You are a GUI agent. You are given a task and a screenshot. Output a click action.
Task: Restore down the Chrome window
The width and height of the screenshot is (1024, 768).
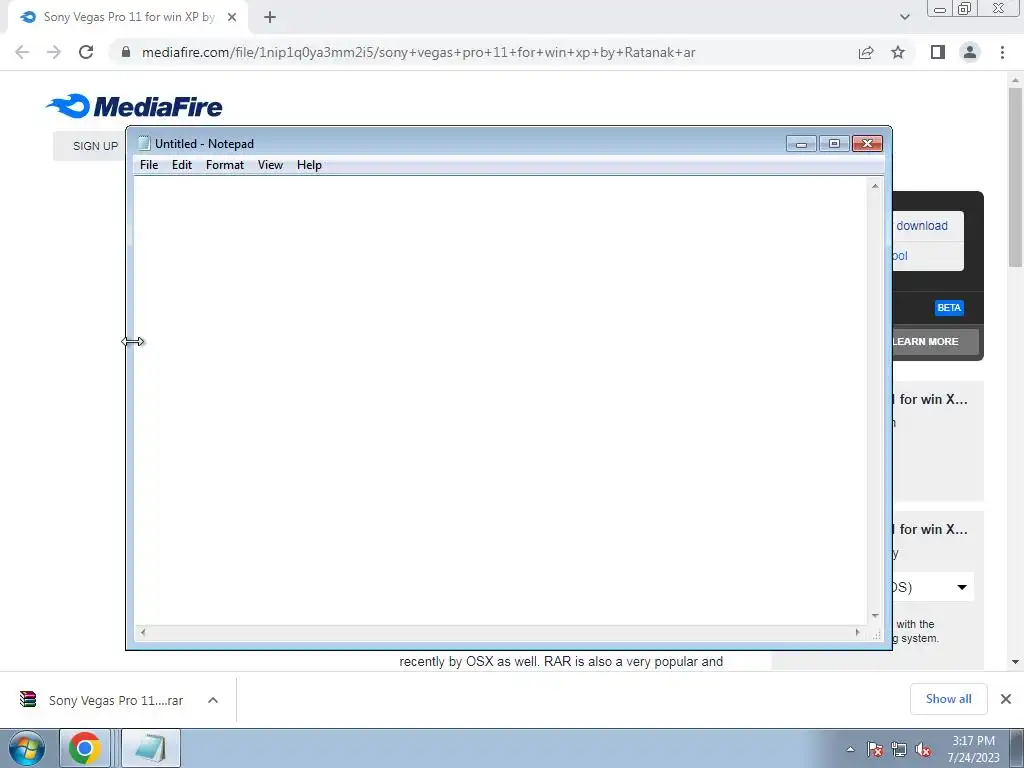(x=965, y=8)
